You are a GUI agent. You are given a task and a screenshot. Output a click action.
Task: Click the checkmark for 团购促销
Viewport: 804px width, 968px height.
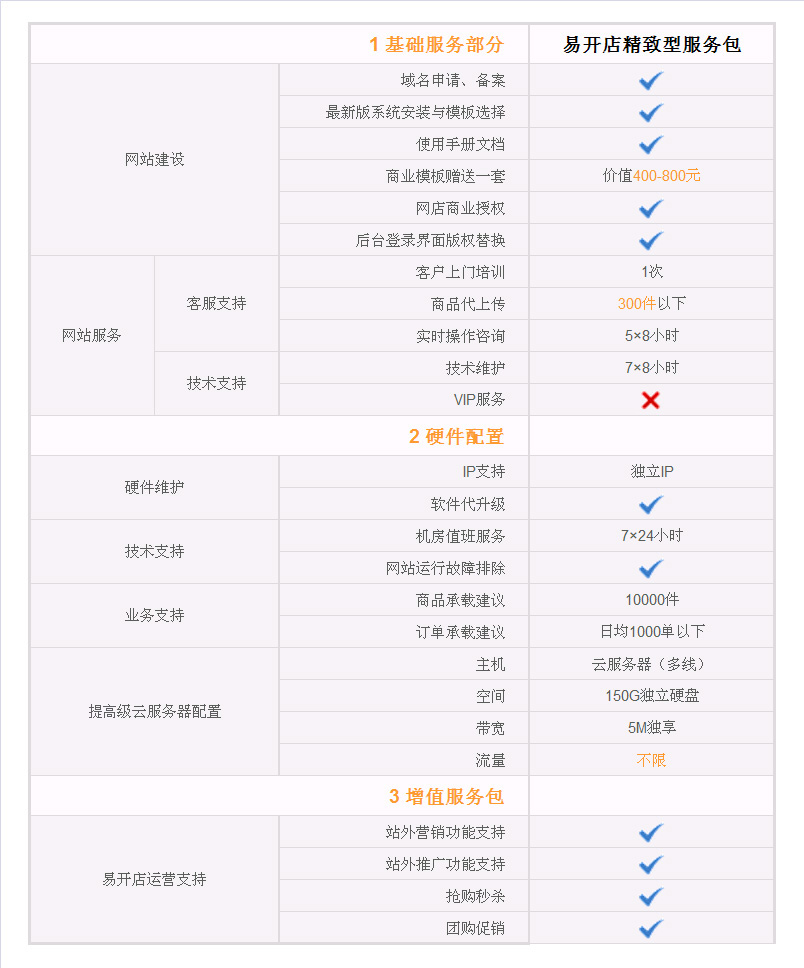point(651,928)
